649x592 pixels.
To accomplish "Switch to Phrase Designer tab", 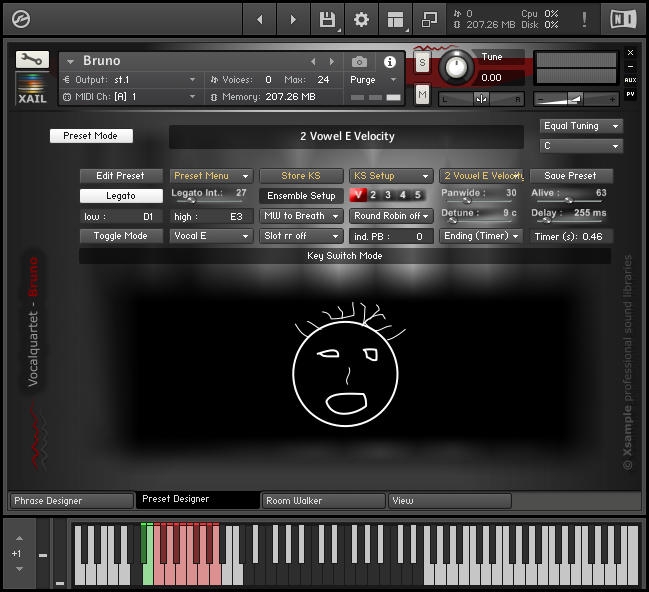I will (x=71, y=501).
